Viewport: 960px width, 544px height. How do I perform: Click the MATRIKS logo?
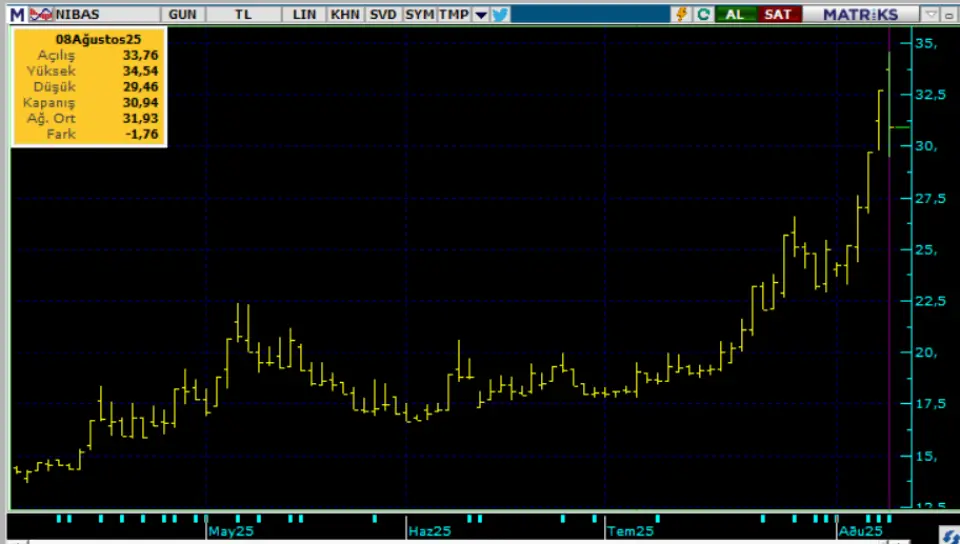[x=860, y=14]
